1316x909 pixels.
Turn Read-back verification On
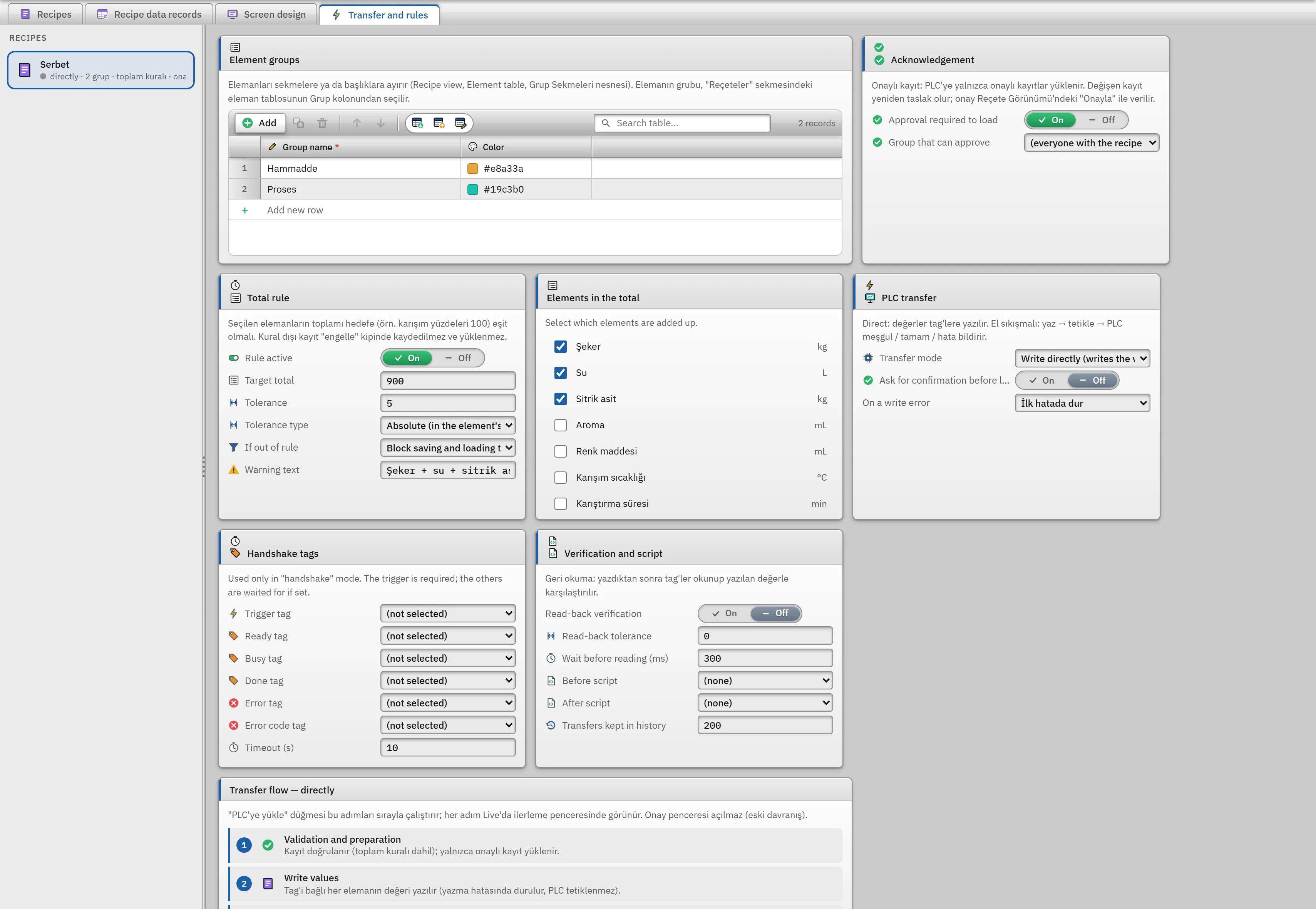(x=725, y=614)
